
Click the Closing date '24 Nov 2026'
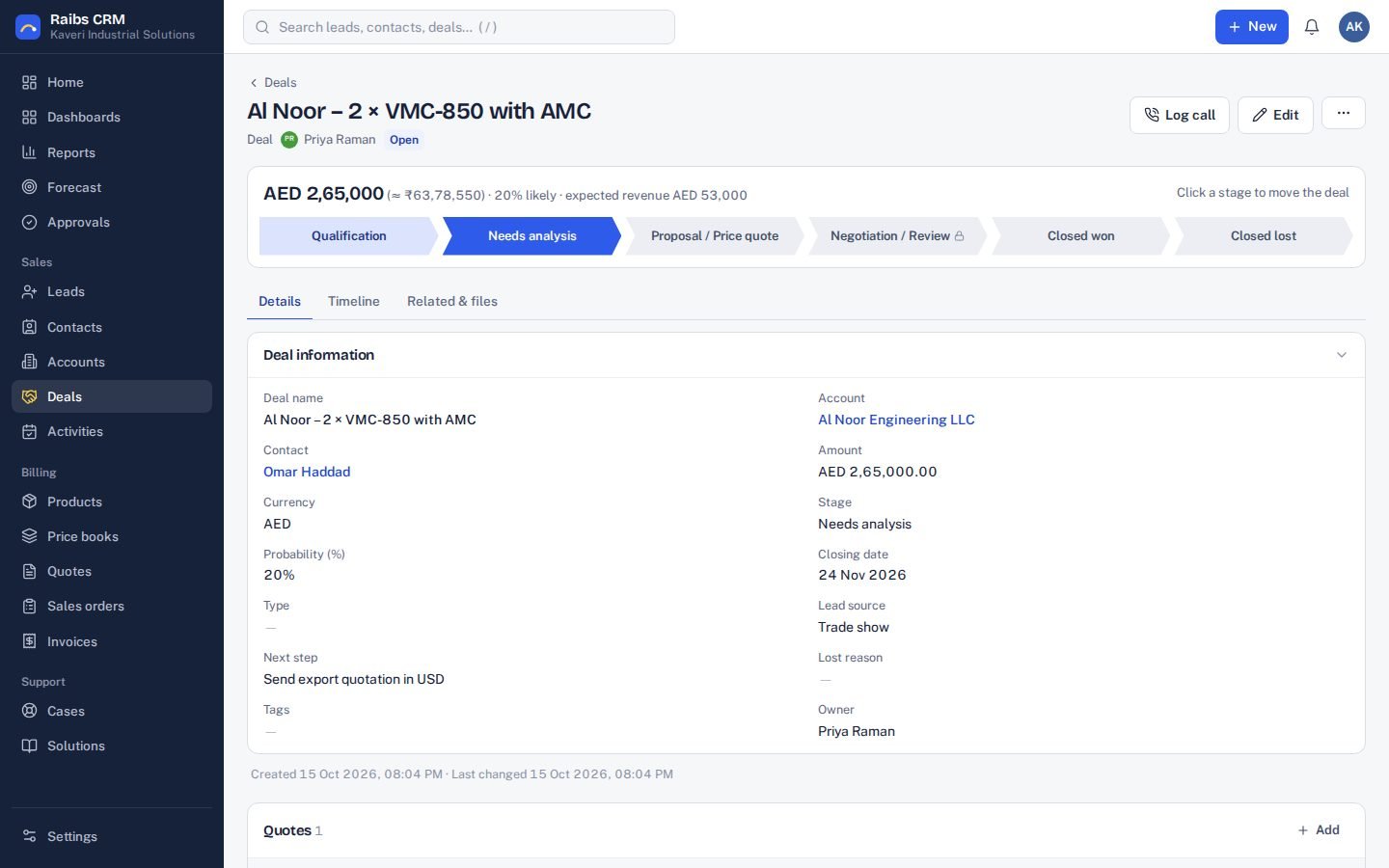click(x=862, y=575)
